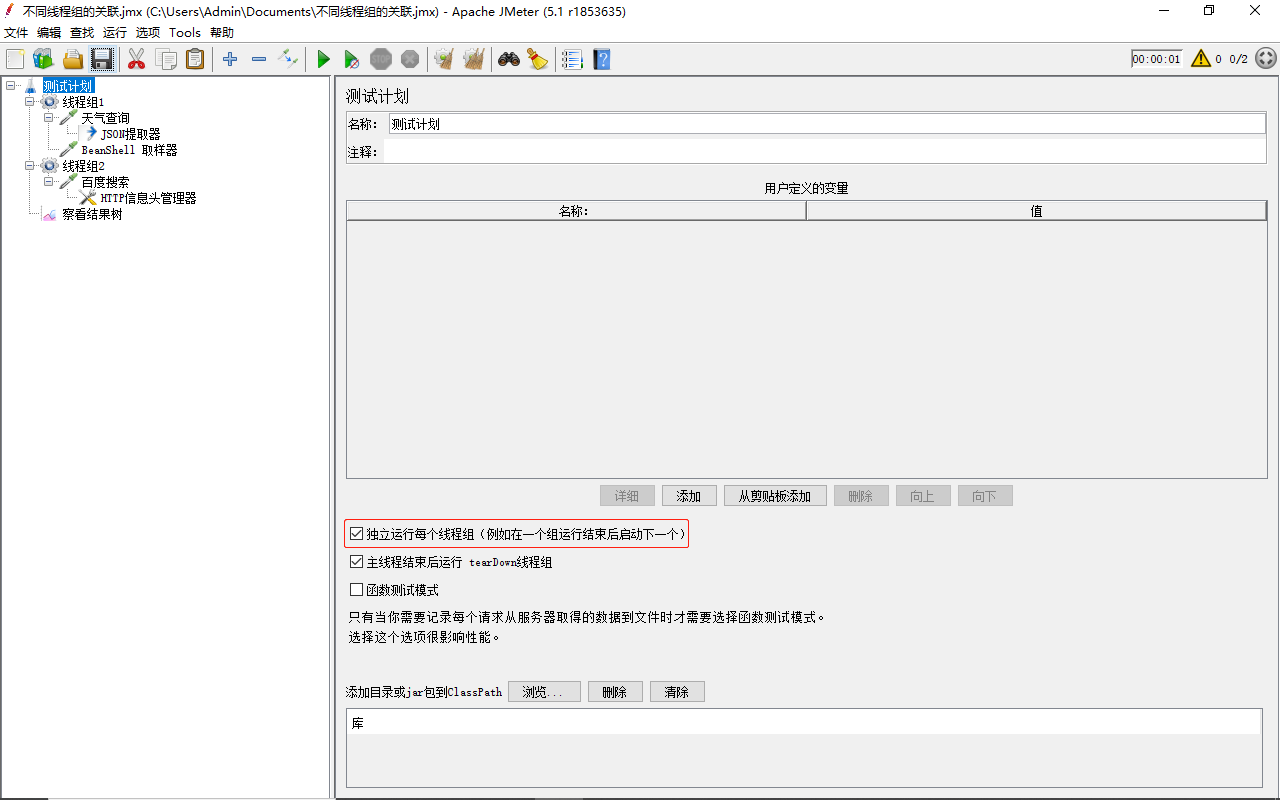Select 线程组1 in the tree
This screenshot has width=1280, height=800.
coord(83,102)
